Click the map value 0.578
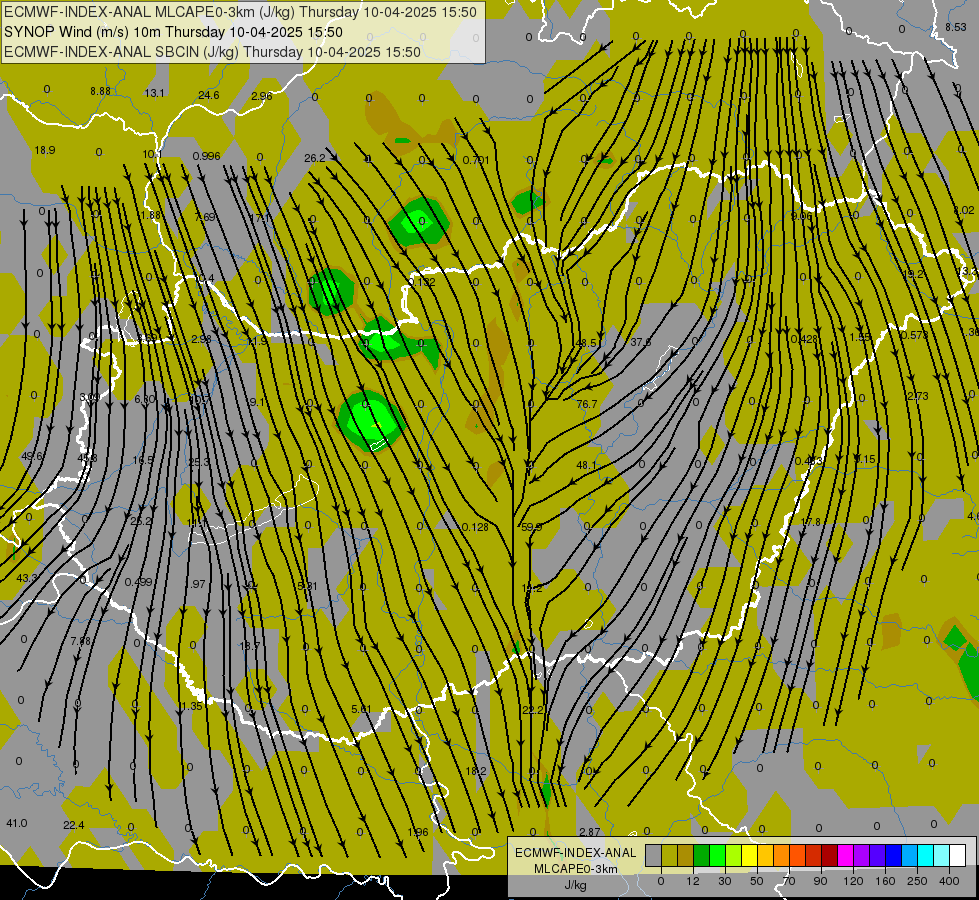Image resolution: width=979 pixels, height=900 pixels. coord(915,335)
